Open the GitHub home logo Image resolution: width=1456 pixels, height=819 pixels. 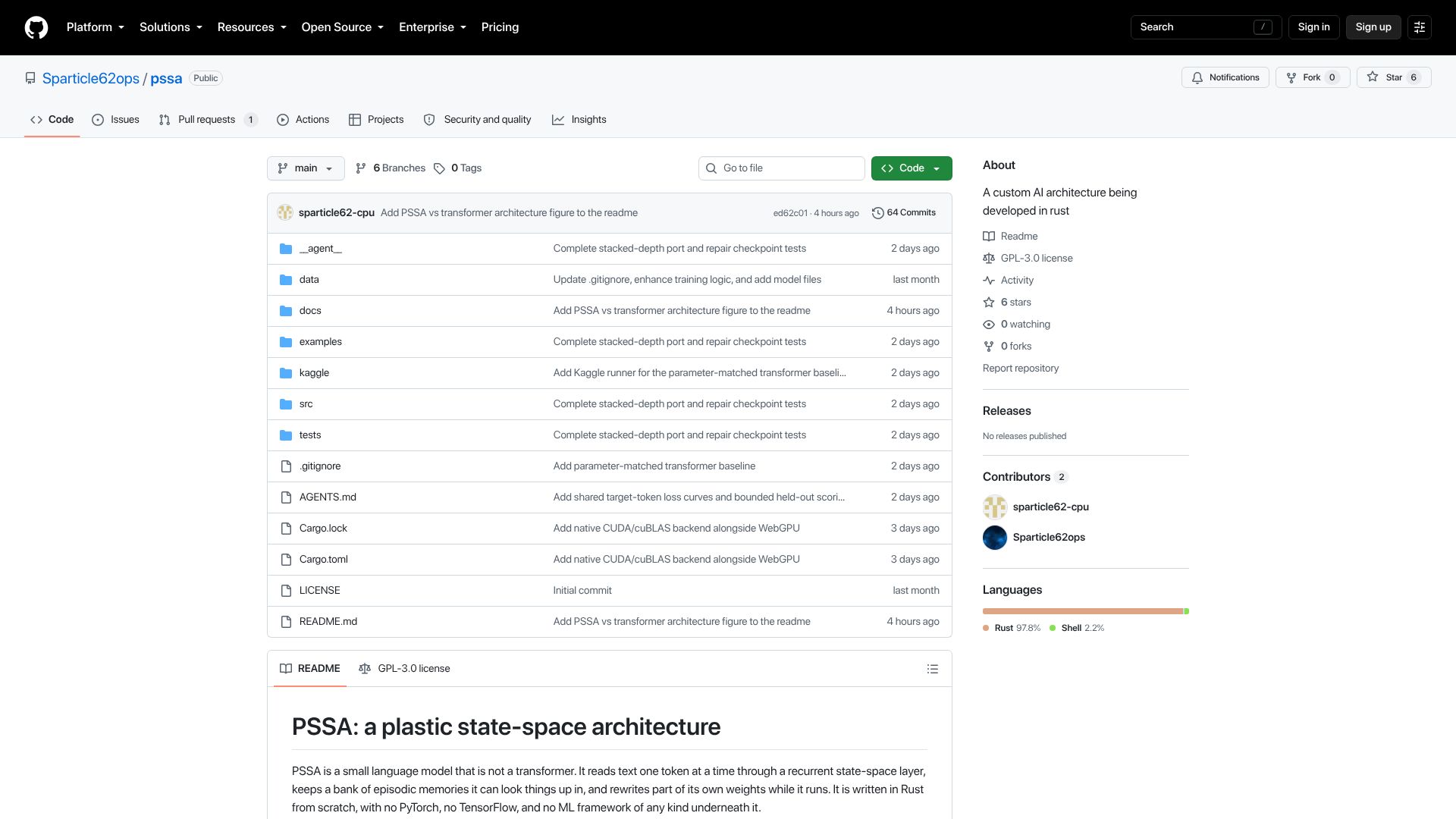36,27
